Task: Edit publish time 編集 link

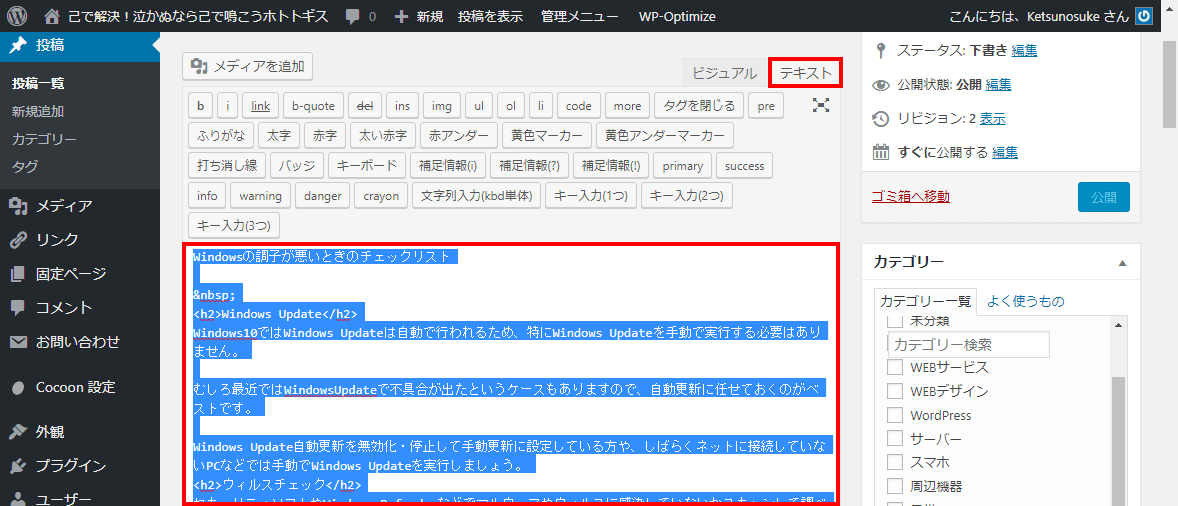Action: click(x=1005, y=152)
